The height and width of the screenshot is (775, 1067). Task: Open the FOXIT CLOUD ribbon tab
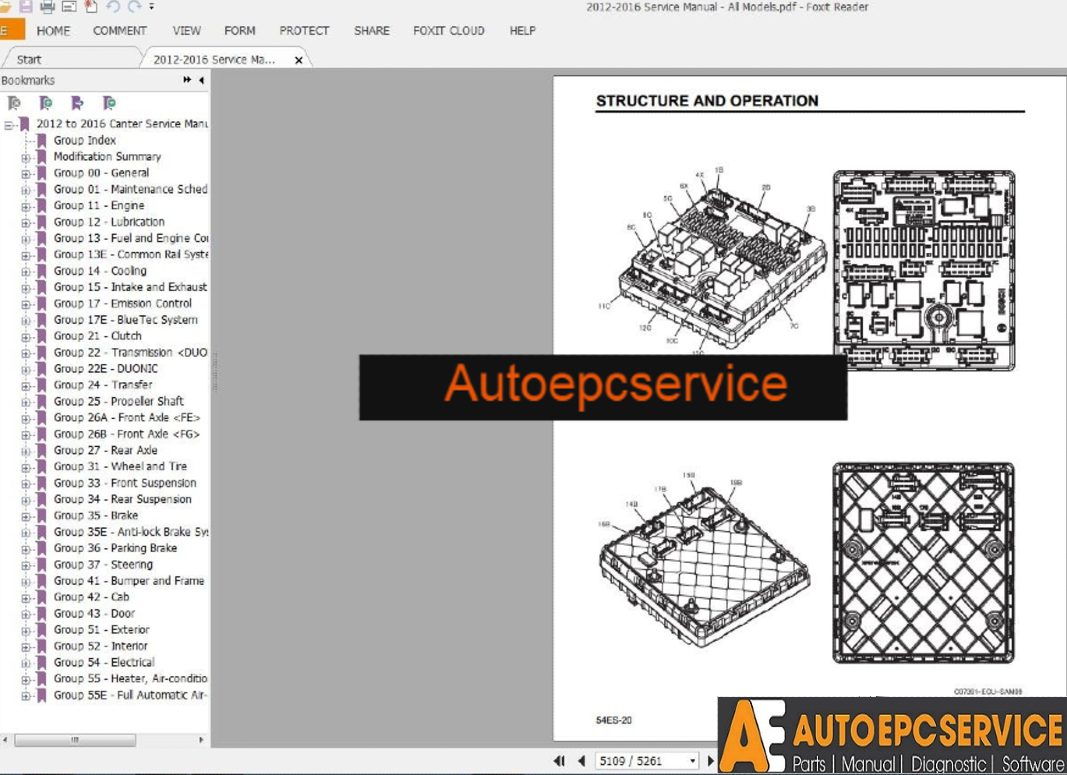(448, 31)
